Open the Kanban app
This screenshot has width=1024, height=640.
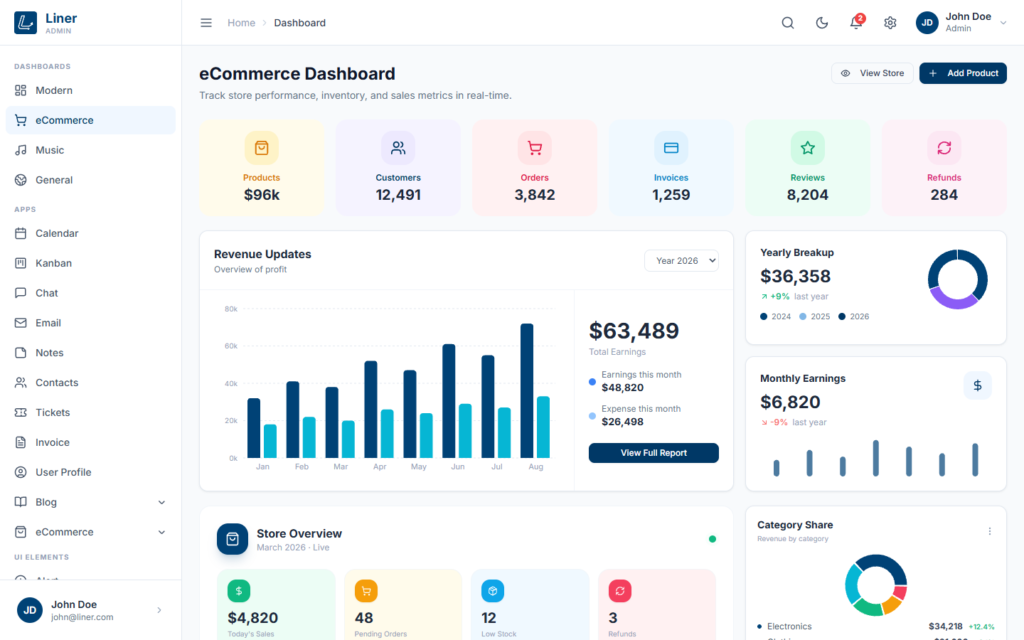91,263
